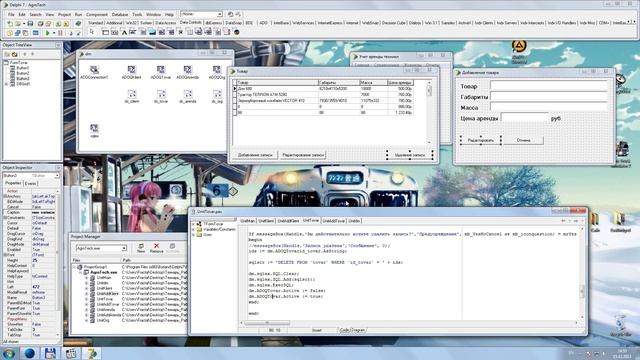Open dropdown arrow beside the Run button
Screen dimensions: 640x360
(x=54, y=33)
